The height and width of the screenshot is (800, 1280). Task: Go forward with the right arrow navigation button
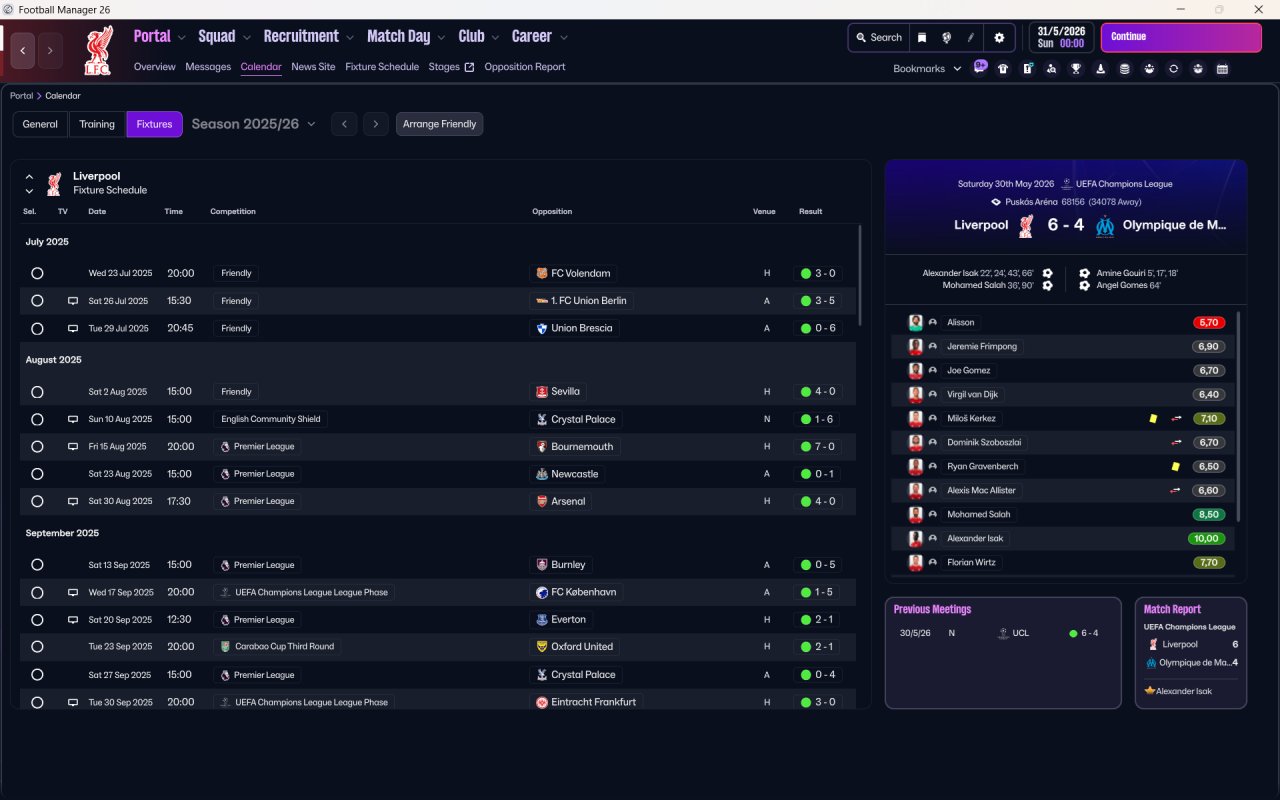point(50,50)
